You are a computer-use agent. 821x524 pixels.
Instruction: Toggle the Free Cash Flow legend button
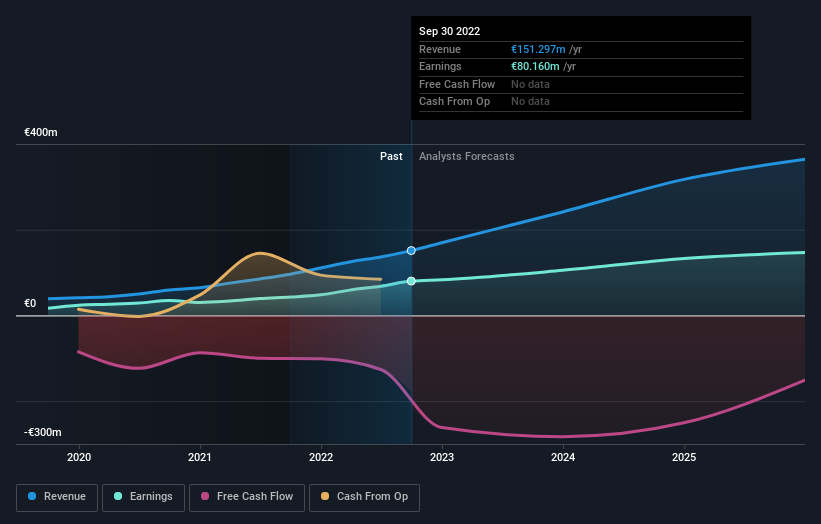[247, 497]
